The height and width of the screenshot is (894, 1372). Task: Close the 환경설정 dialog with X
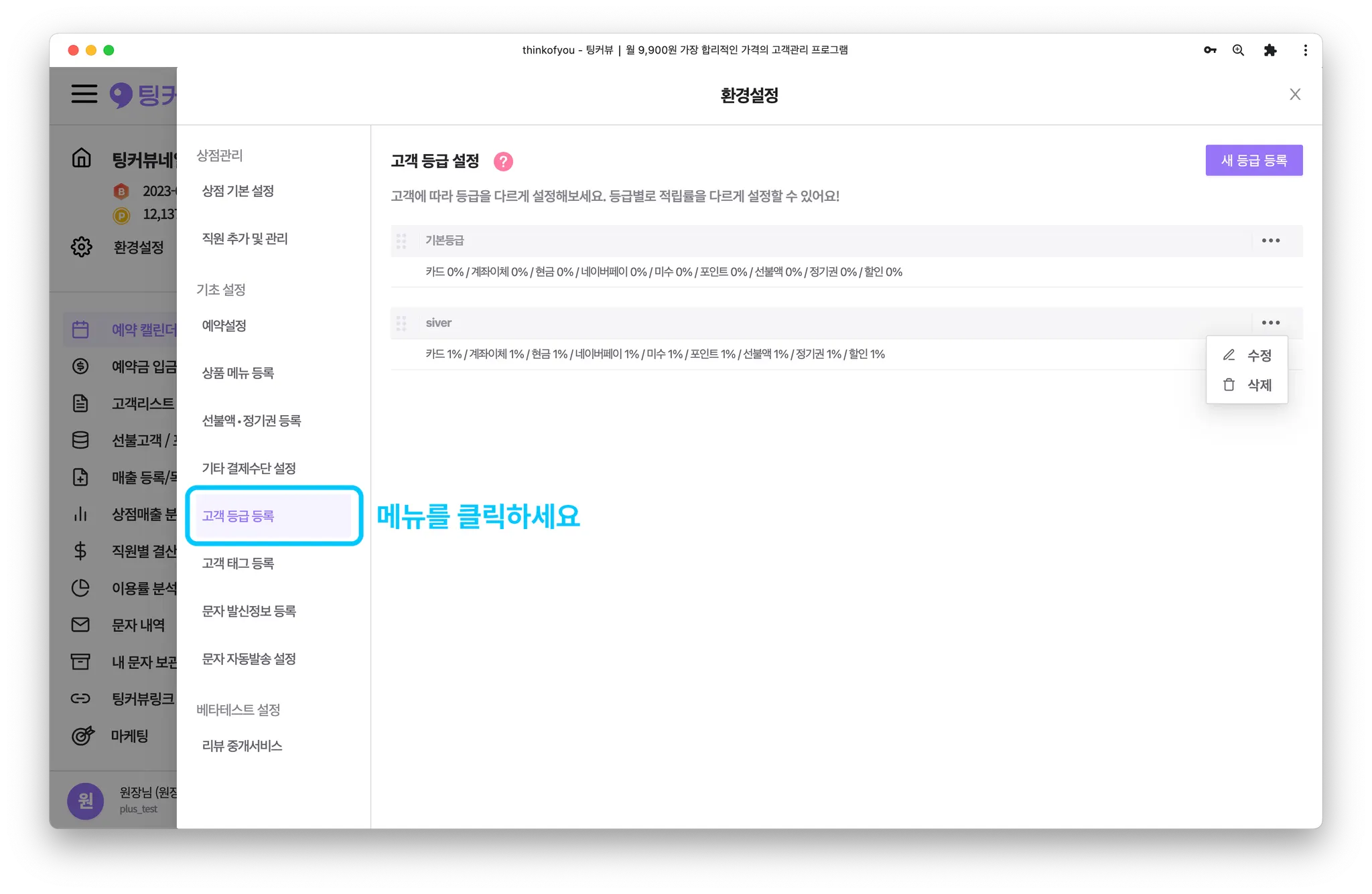pyautogui.click(x=1295, y=94)
